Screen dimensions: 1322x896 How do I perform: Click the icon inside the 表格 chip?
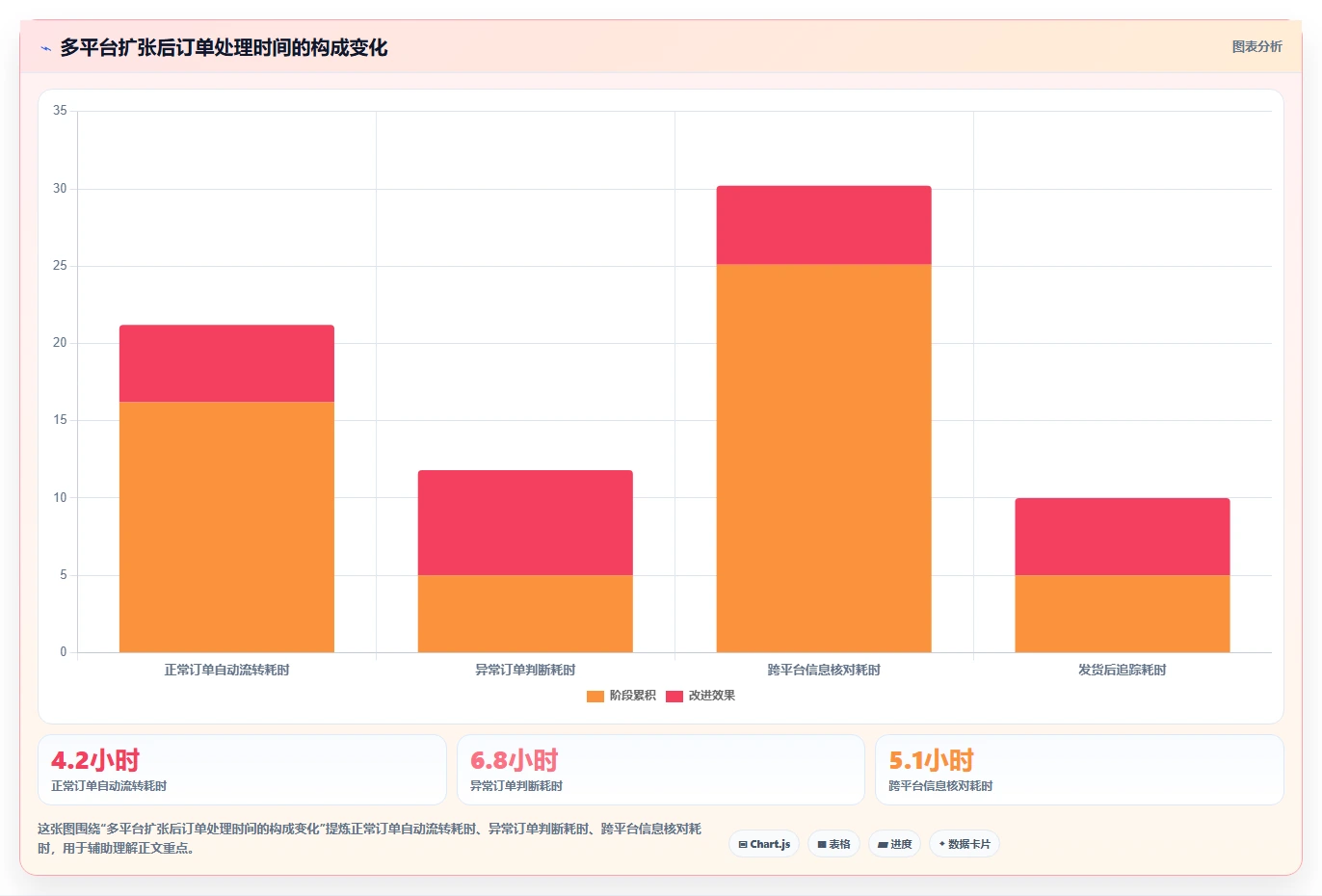822,844
